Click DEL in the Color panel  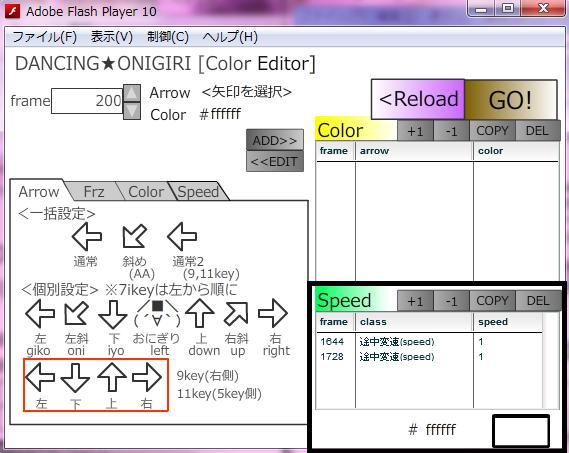(x=537, y=131)
